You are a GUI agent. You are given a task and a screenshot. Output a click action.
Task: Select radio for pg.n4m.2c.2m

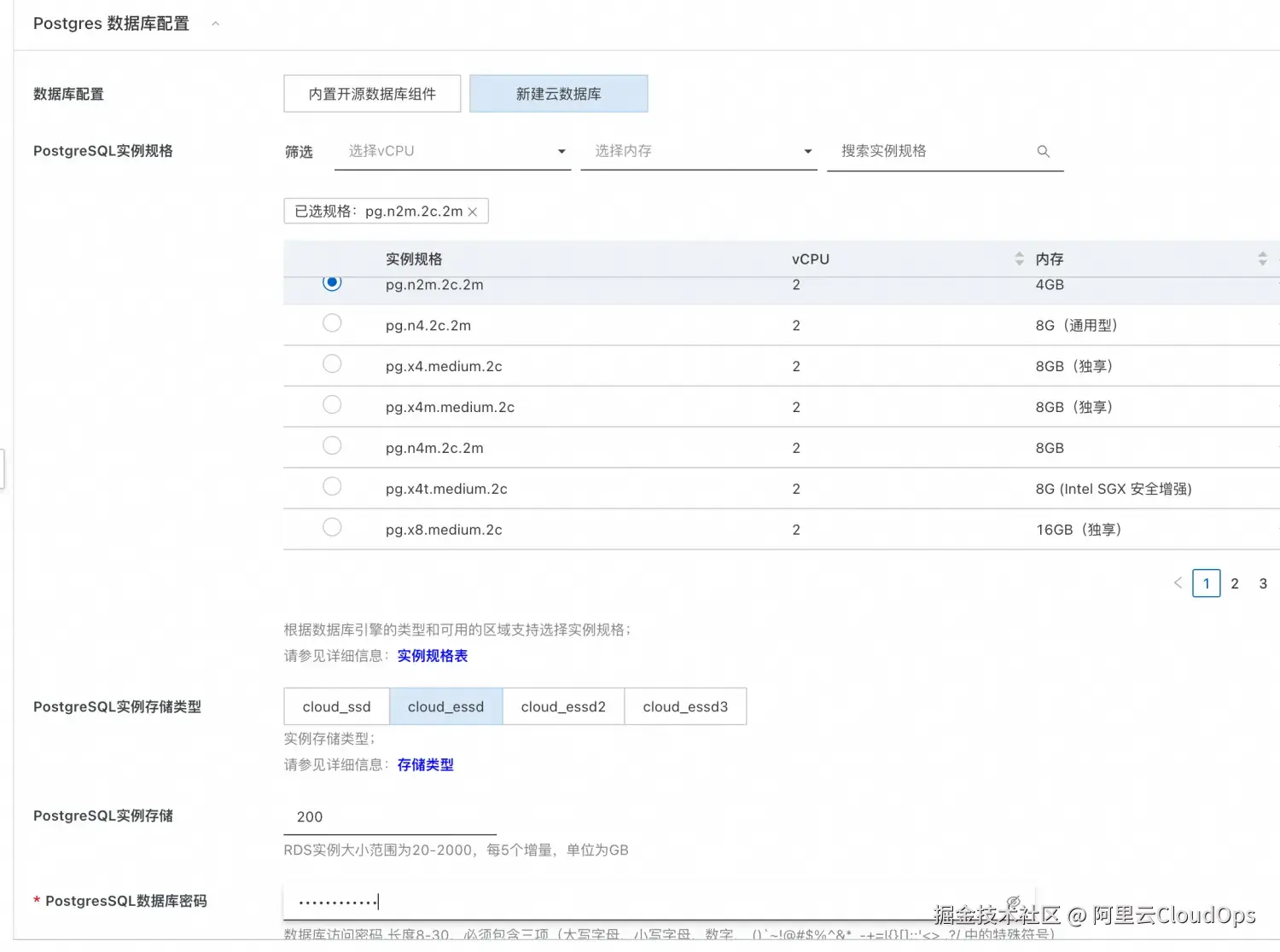[332, 446]
